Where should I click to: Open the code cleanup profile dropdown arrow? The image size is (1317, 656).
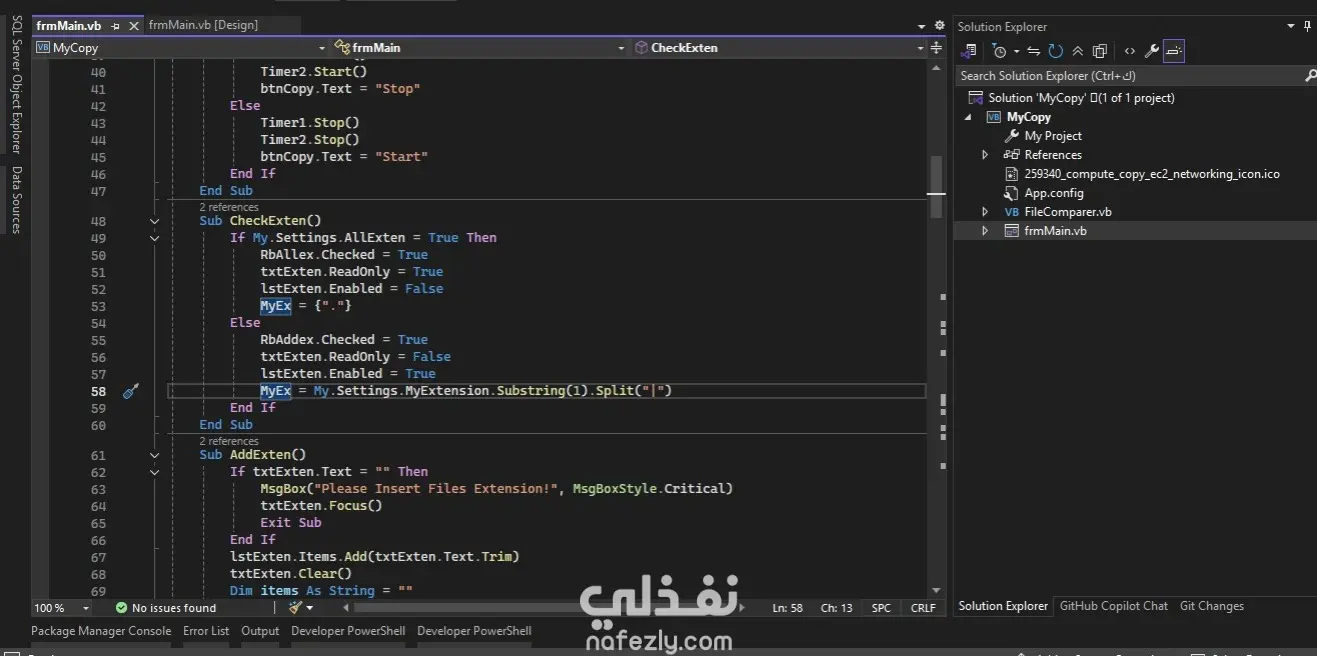[x=310, y=608]
